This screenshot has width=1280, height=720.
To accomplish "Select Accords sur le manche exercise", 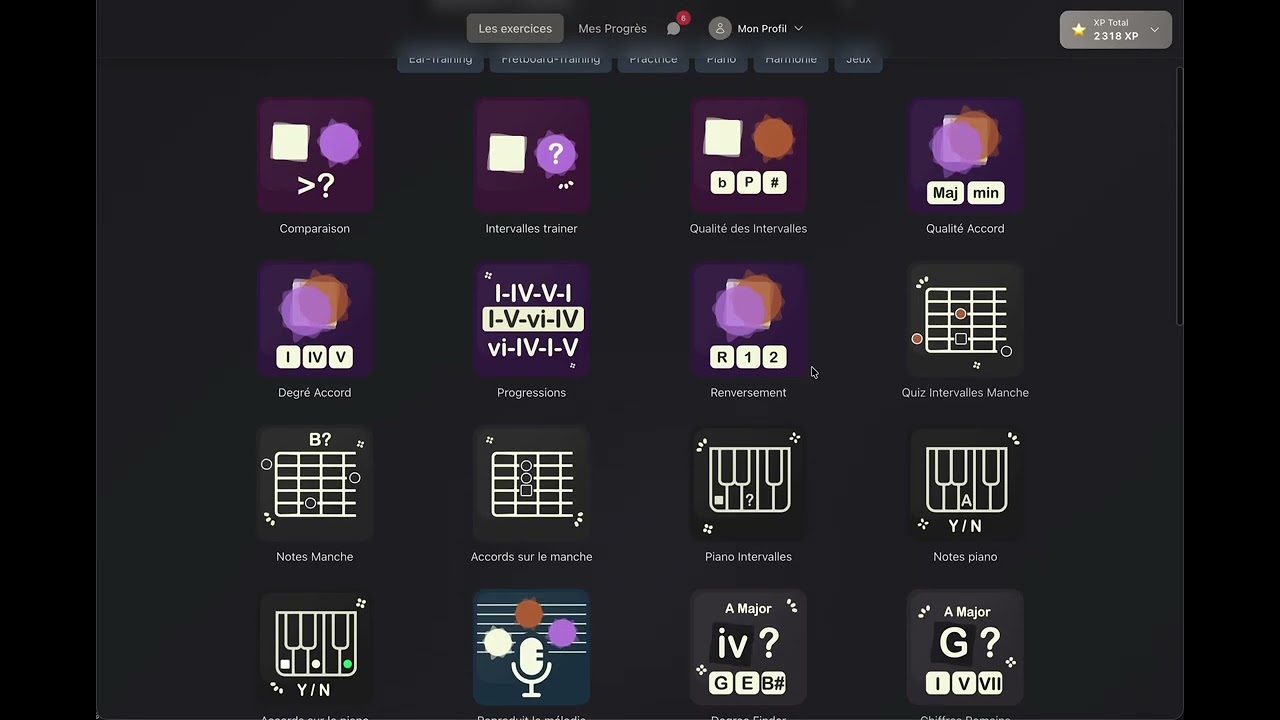I will pos(531,484).
